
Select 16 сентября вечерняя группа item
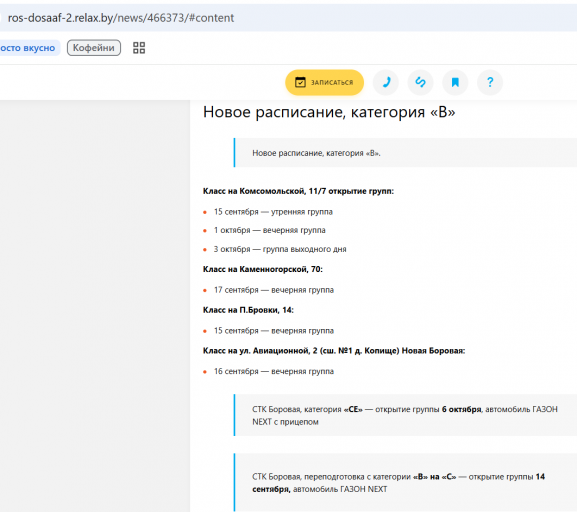point(274,371)
